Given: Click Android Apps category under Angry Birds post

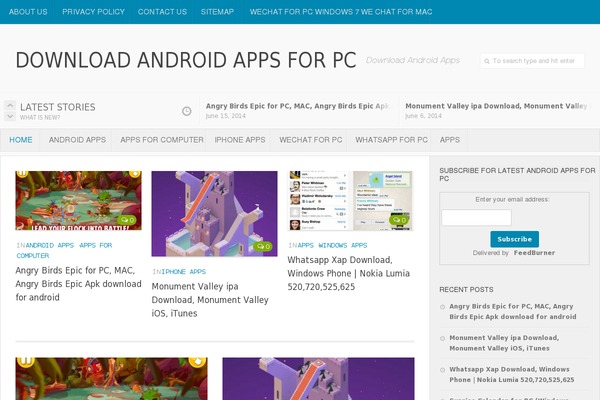Looking at the screenshot, I should point(50,245).
